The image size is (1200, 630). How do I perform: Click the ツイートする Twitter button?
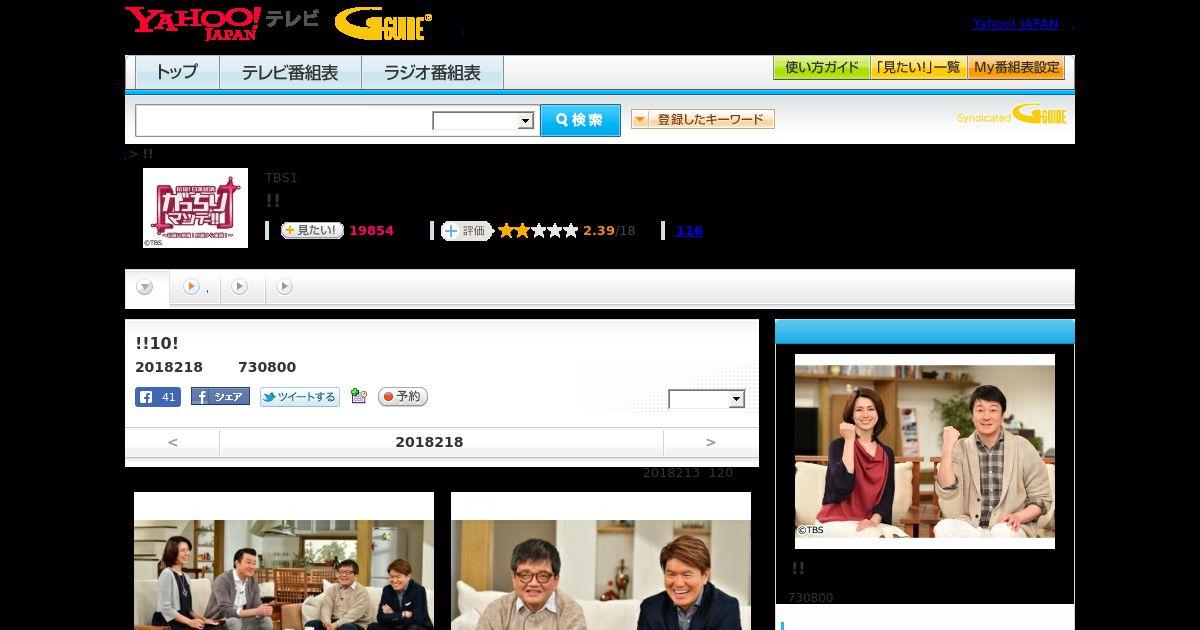pyautogui.click(x=299, y=397)
